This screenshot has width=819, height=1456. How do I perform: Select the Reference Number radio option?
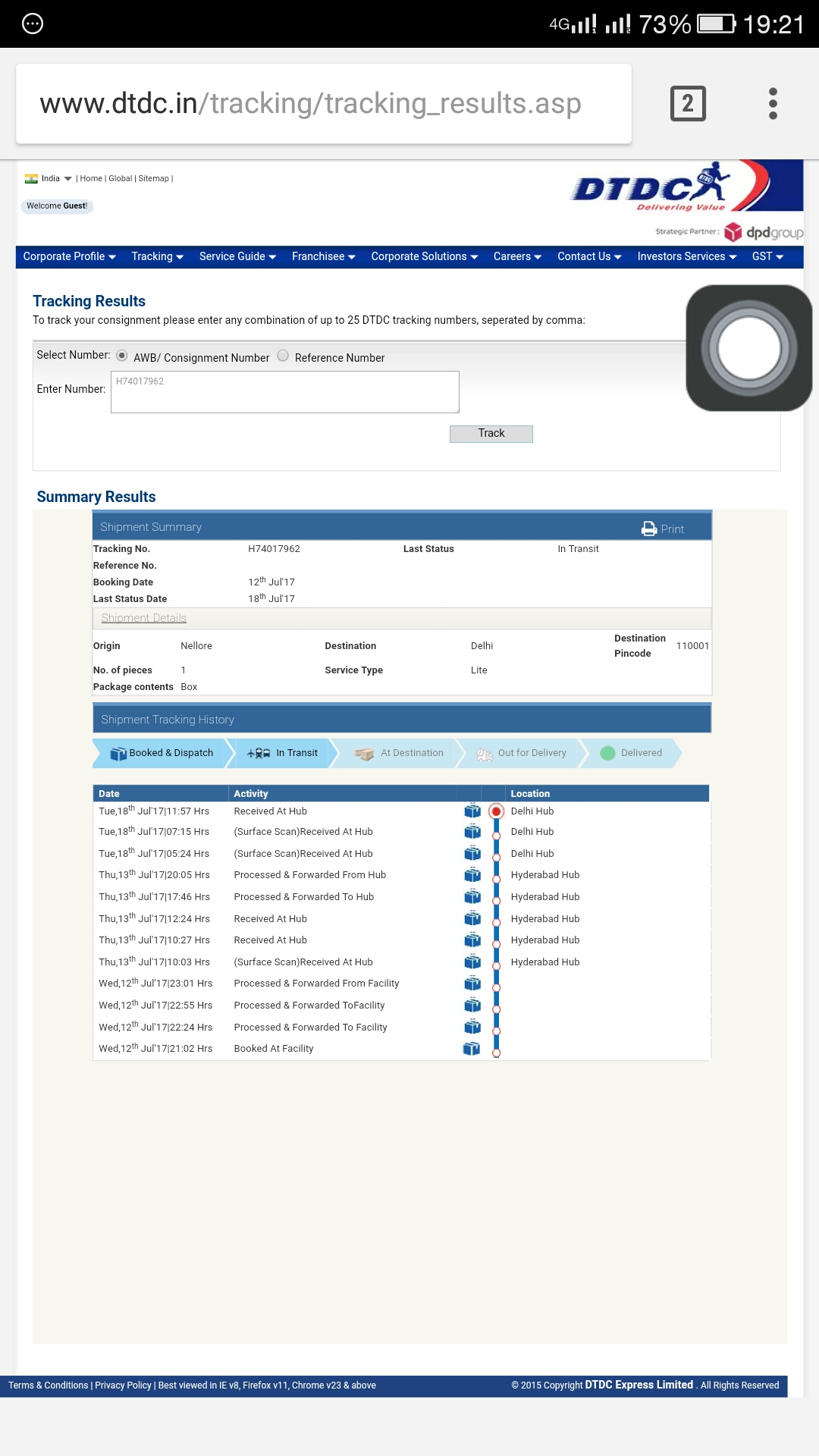point(283,356)
